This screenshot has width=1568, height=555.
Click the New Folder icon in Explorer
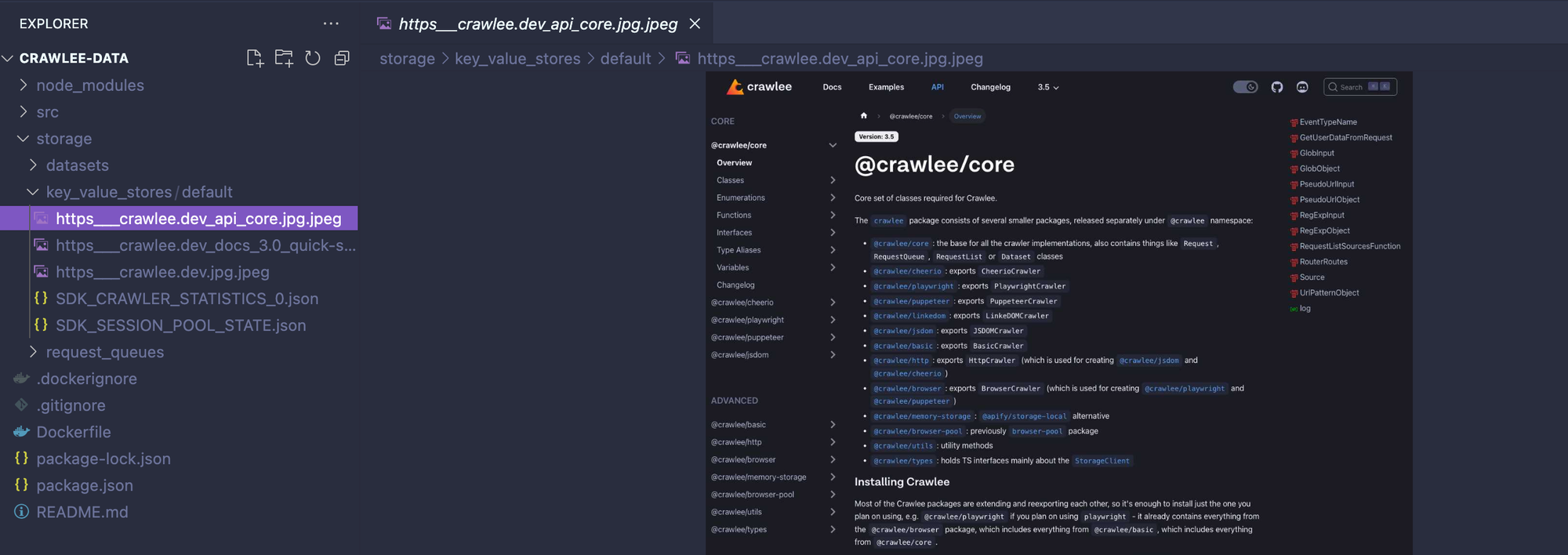tap(284, 58)
